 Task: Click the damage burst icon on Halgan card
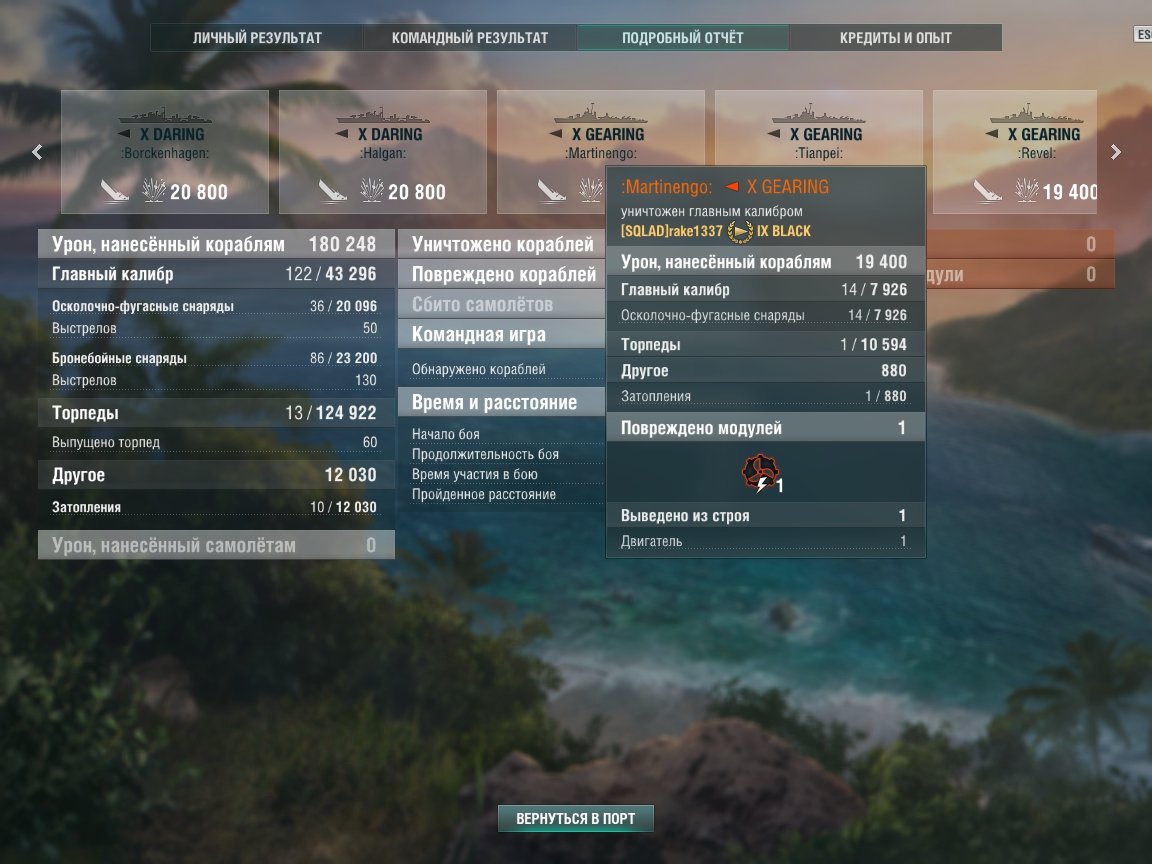(x=372, y=190)
